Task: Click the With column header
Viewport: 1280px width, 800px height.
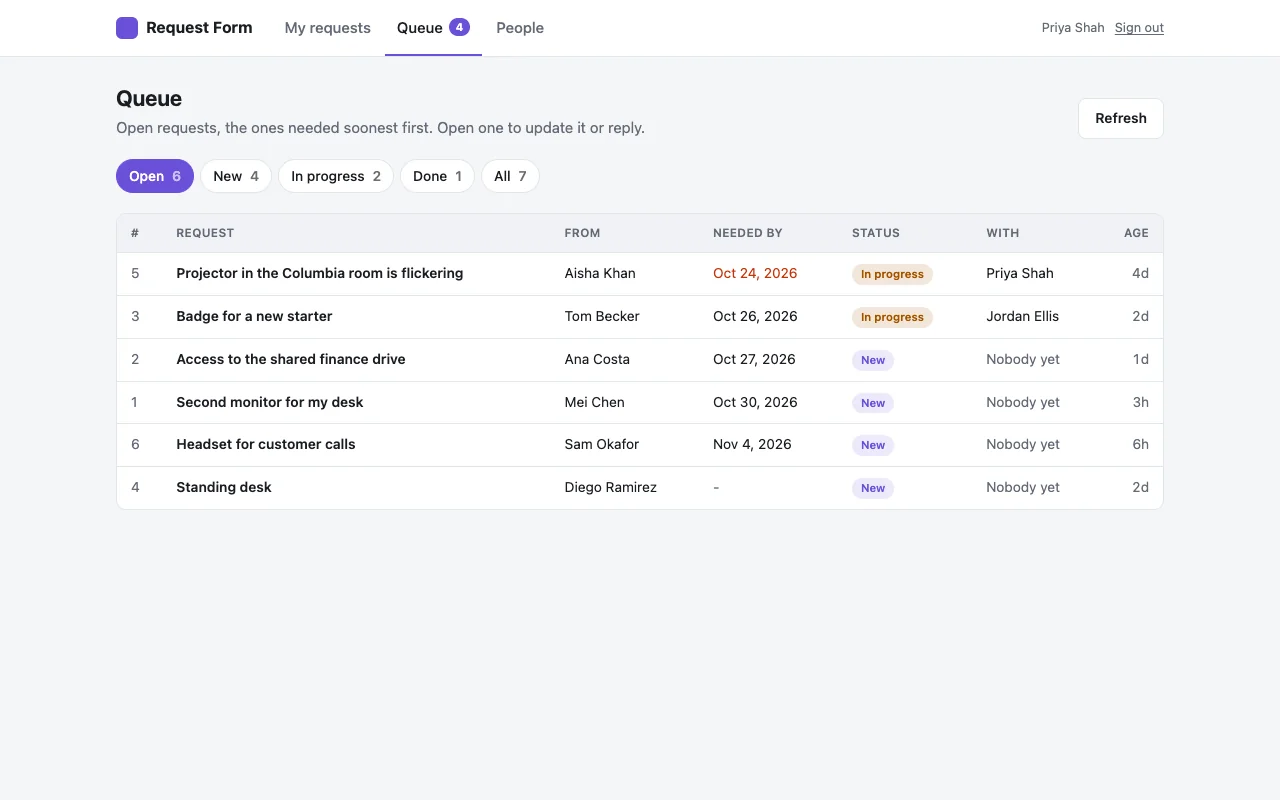Action: (x=1002, y=233)
